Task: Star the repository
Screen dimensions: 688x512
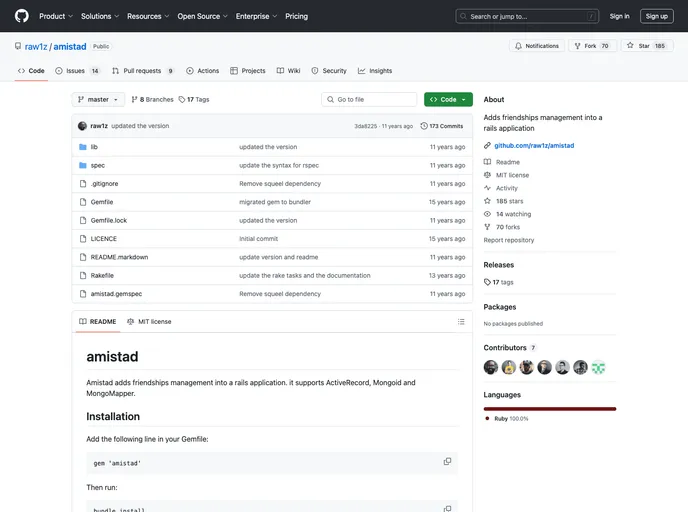Action: [647, 46]
